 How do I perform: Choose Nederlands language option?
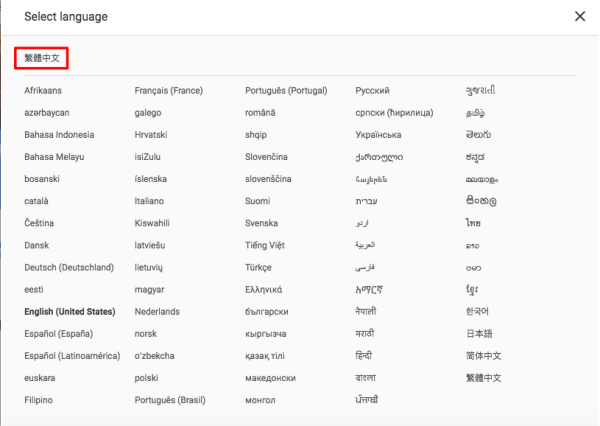tap(157, 311)
